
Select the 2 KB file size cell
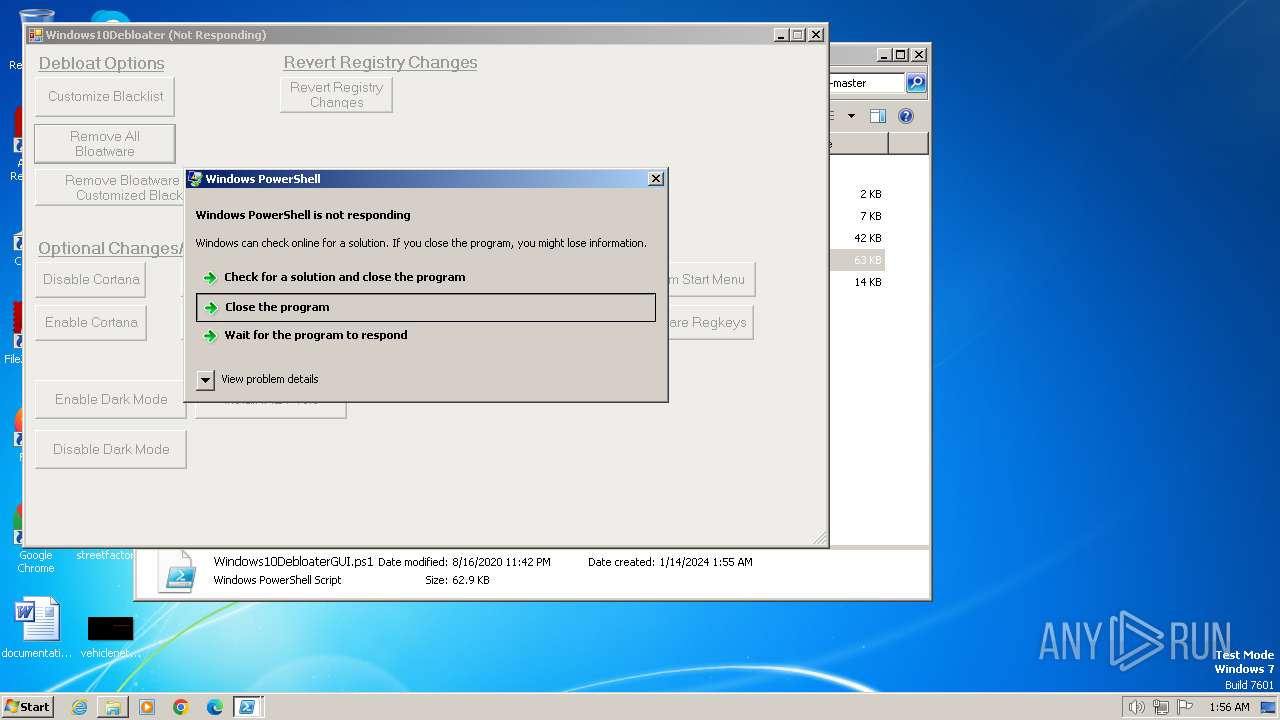870,194
